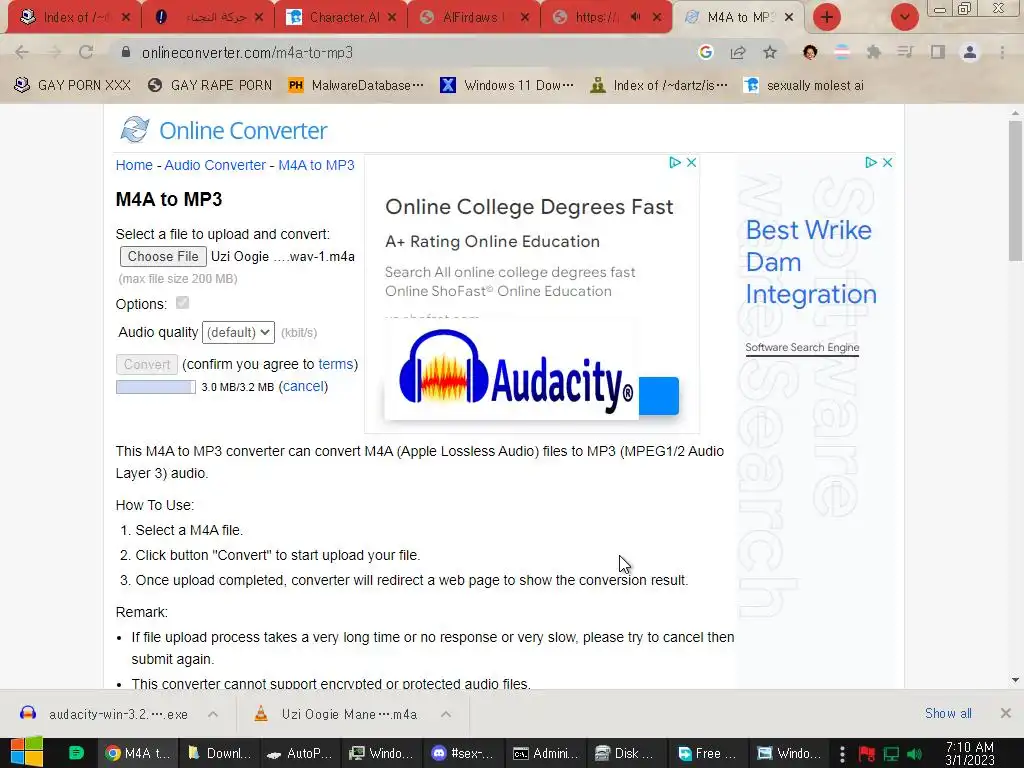Open the media control button in Chrome toolbar
Image resolution: width=1024 pixels, height=768 pixels.
pyautogui.click(x=905, y=52)
